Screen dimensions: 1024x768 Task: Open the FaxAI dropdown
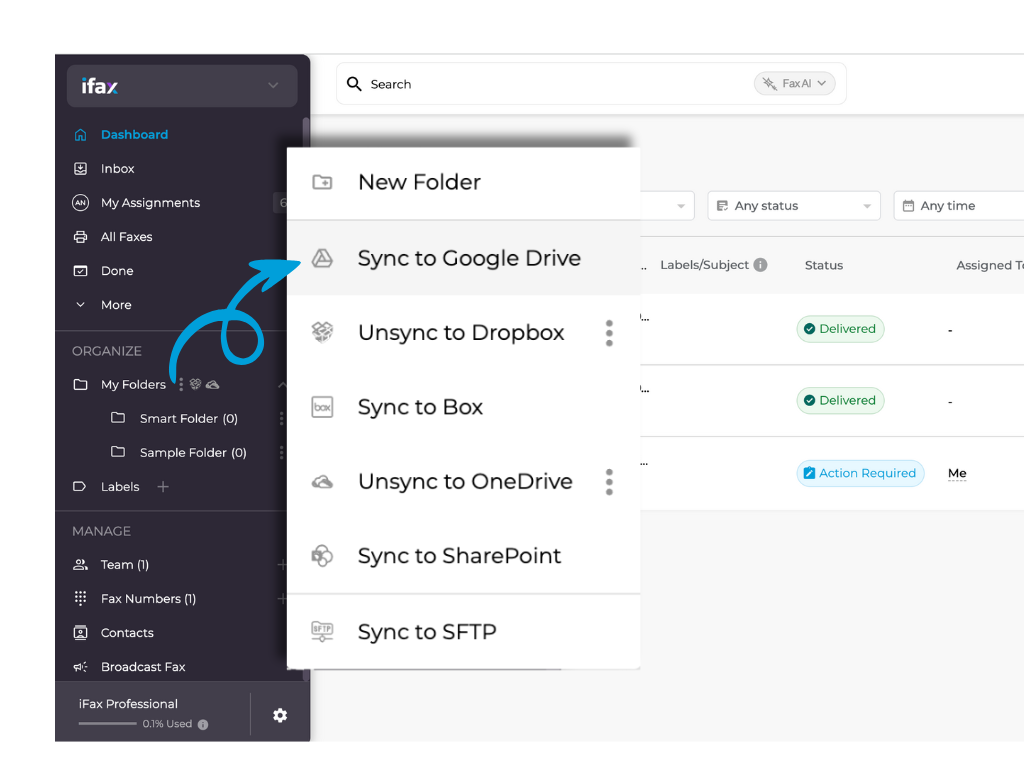click(795, 84)
